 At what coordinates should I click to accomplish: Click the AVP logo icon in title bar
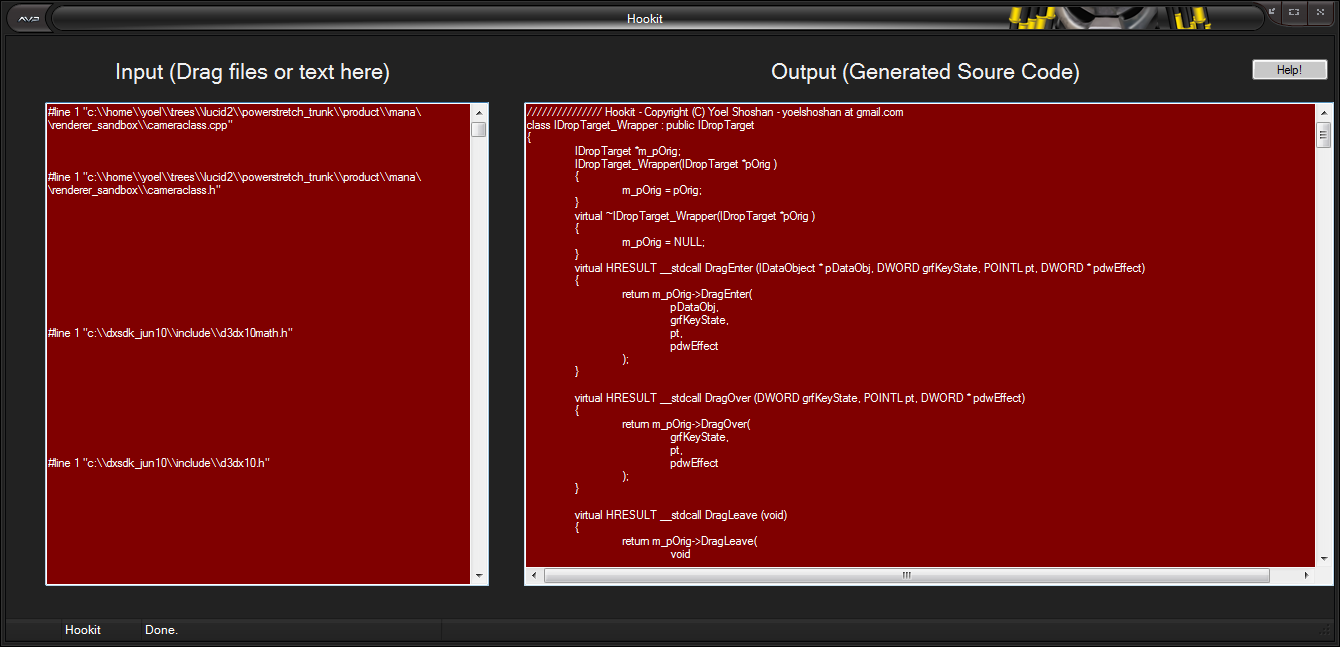click(27, 18)
